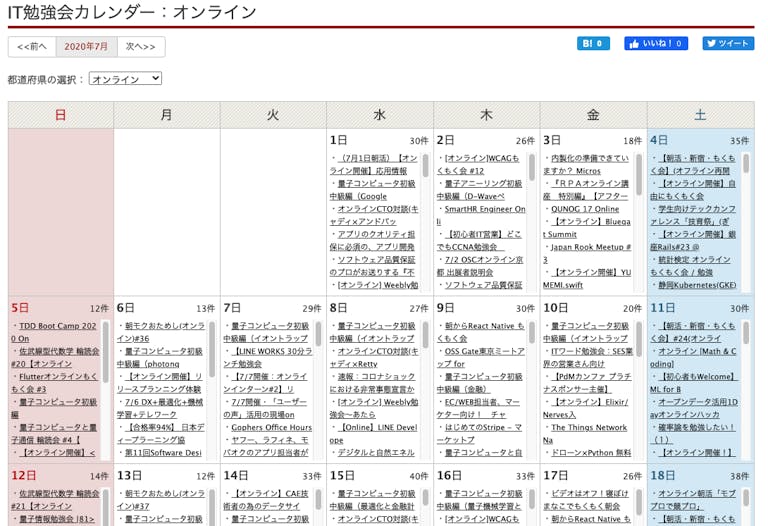The width and height of the screenshot is (768, 526).
Task: Open July 1 event オンラインCTO対談 キャディ×アンドパッ
Action: [x=374, y=215]
